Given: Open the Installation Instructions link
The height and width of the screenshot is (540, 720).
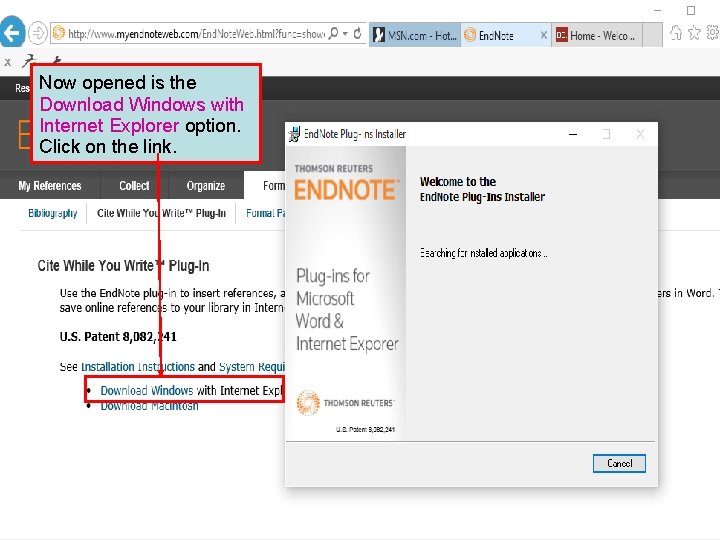Looking at the screenshot, I should point(138,367).
